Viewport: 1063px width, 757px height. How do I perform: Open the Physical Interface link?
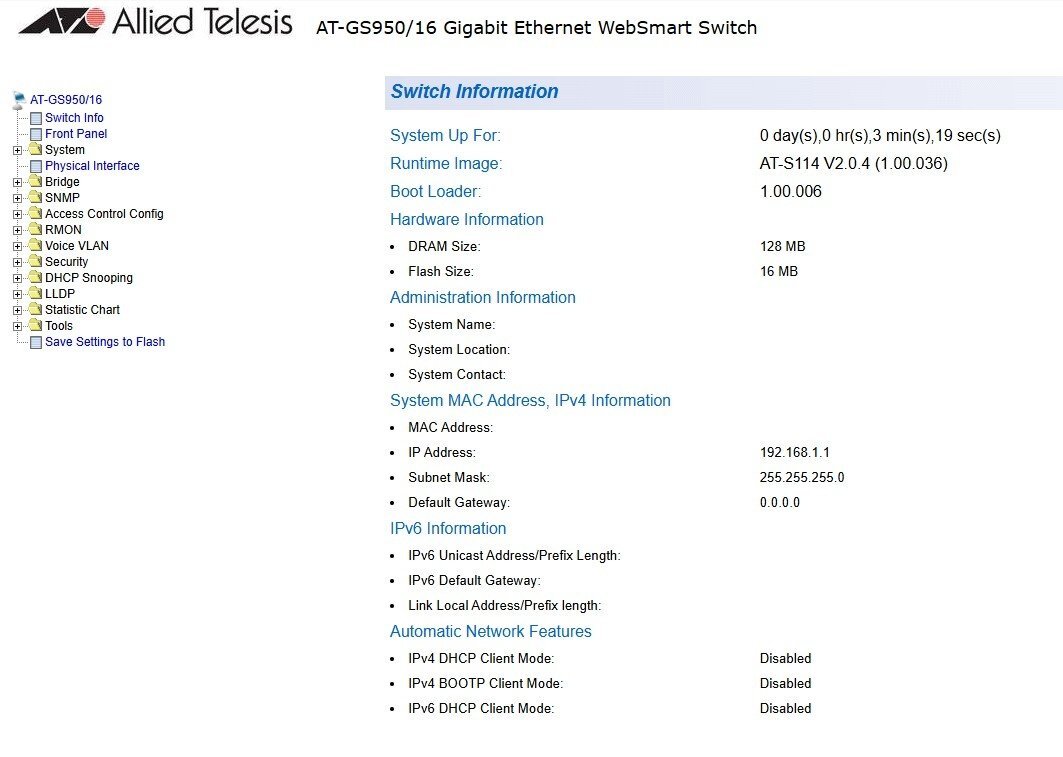pos(92,166)
